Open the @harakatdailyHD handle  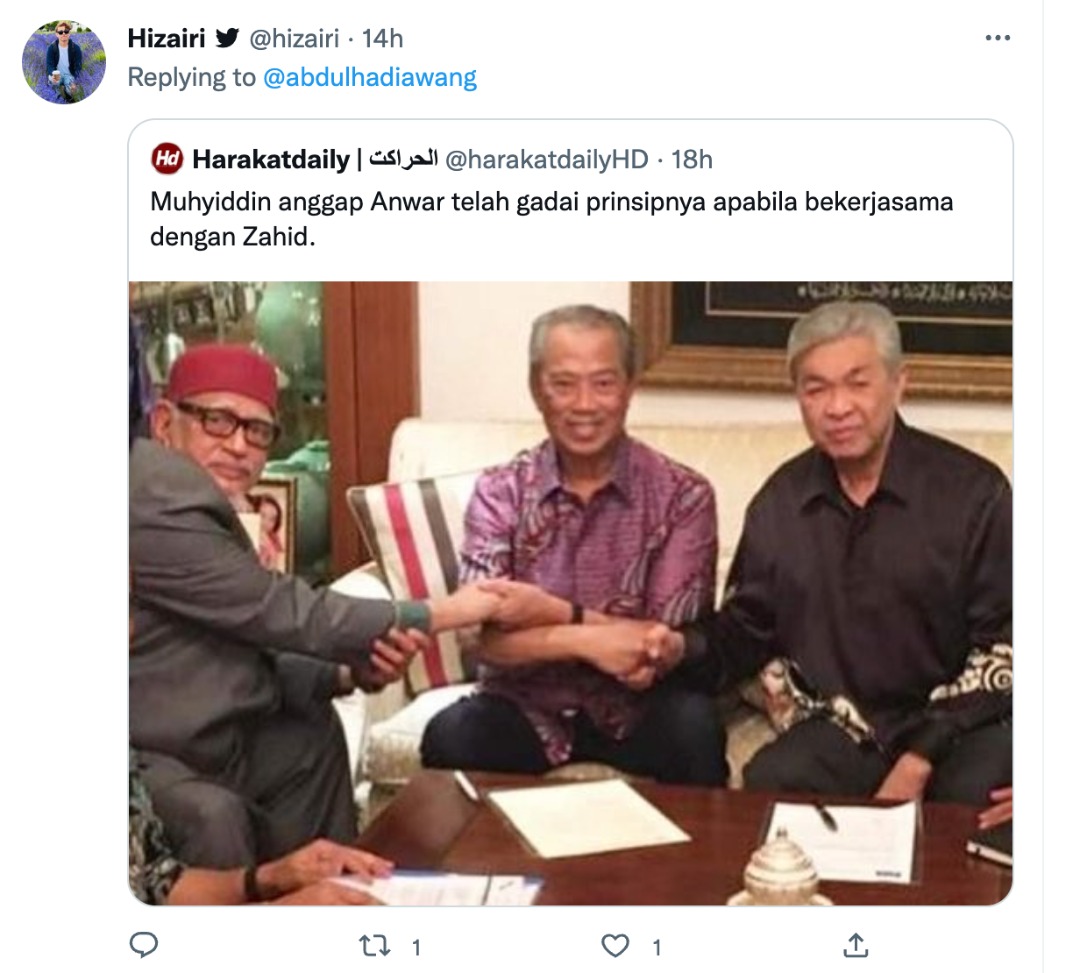click(x=547, y=160)
